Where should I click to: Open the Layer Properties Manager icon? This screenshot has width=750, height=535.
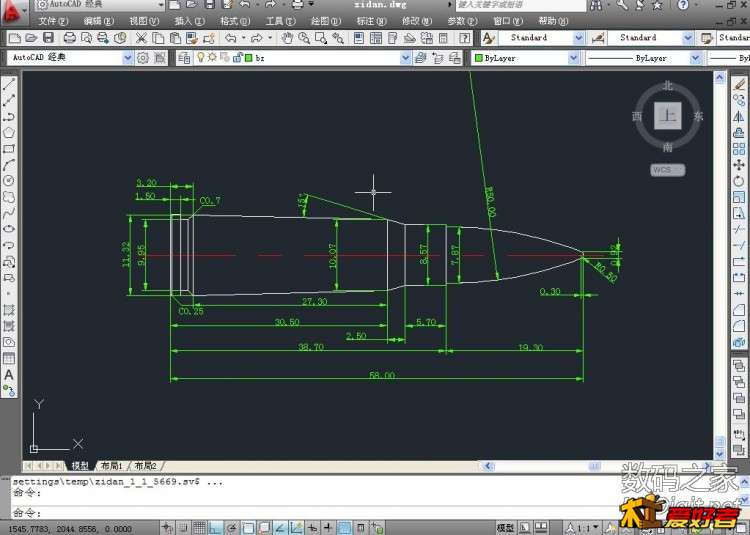click(x=184, y=58)
